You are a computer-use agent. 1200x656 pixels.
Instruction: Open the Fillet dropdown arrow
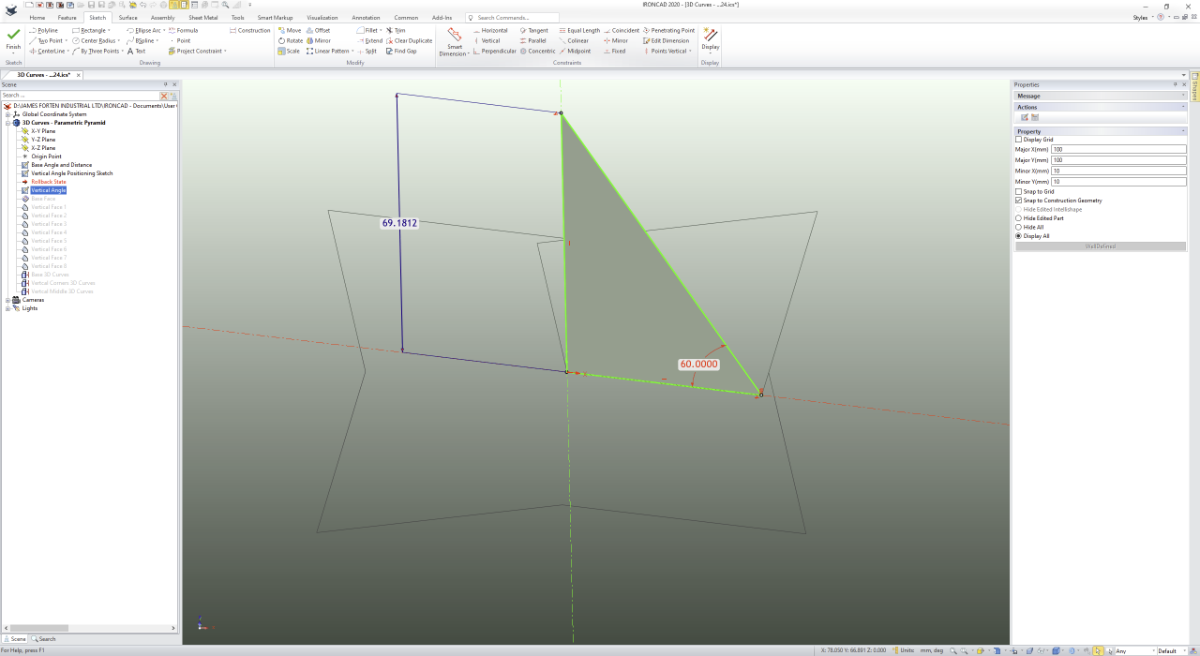pyautogui.click(x=381, y=30)
